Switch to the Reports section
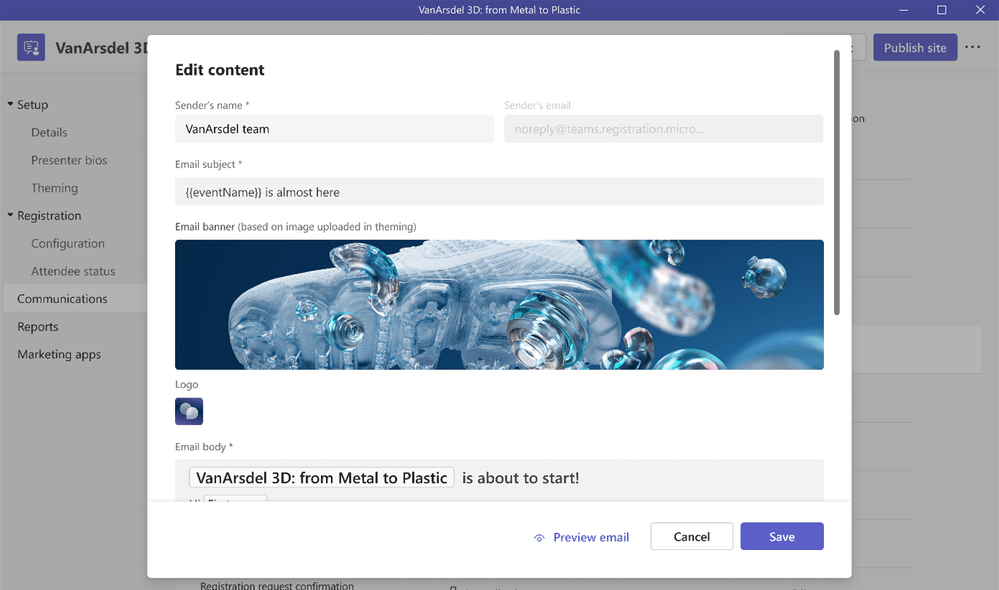Screen dimensions: 999x590 coord(38,327)
